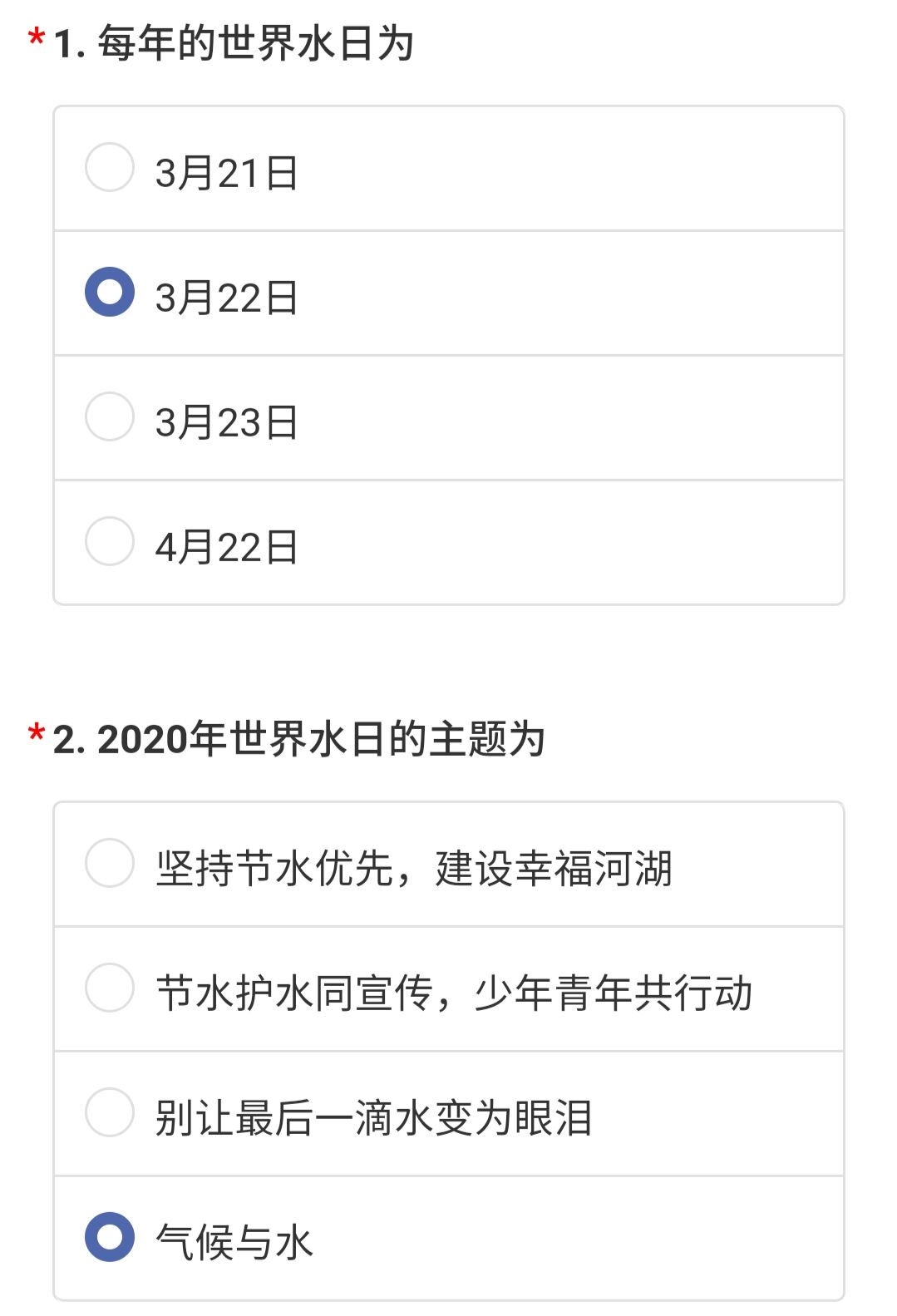Select the 4月22日 radio button

110,541
